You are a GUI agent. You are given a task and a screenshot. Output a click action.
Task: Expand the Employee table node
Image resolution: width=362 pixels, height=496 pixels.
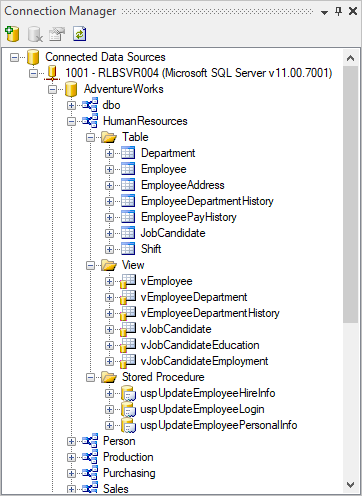click(x=109, y=169)
